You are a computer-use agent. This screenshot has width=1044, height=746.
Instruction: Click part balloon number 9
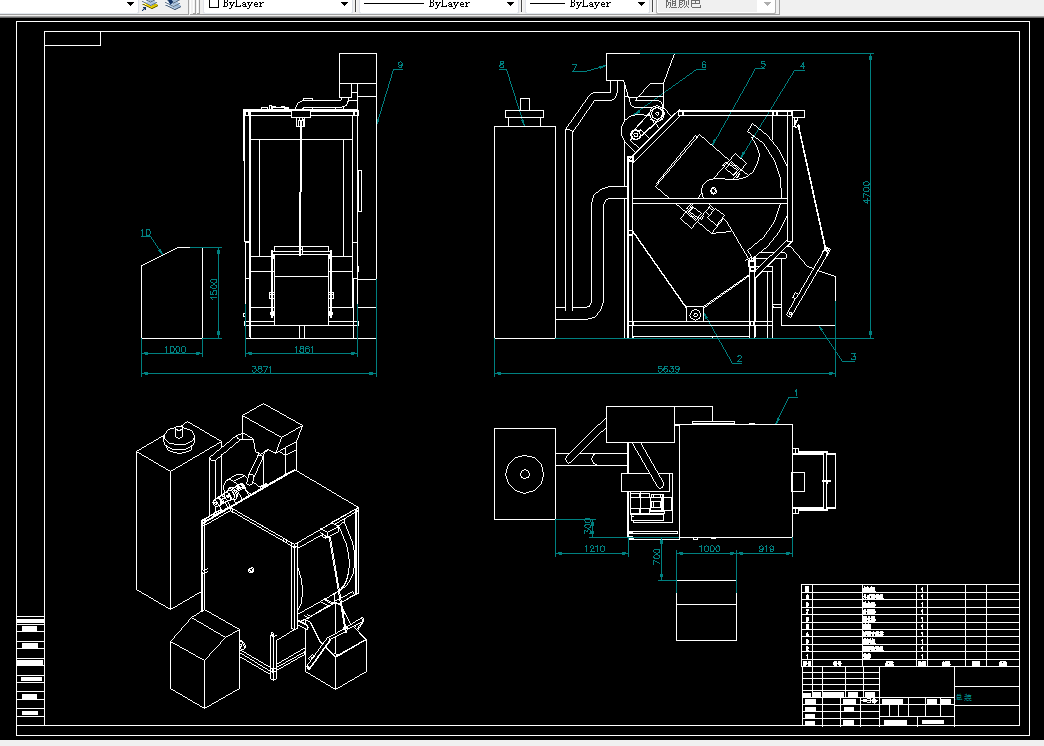400,65
